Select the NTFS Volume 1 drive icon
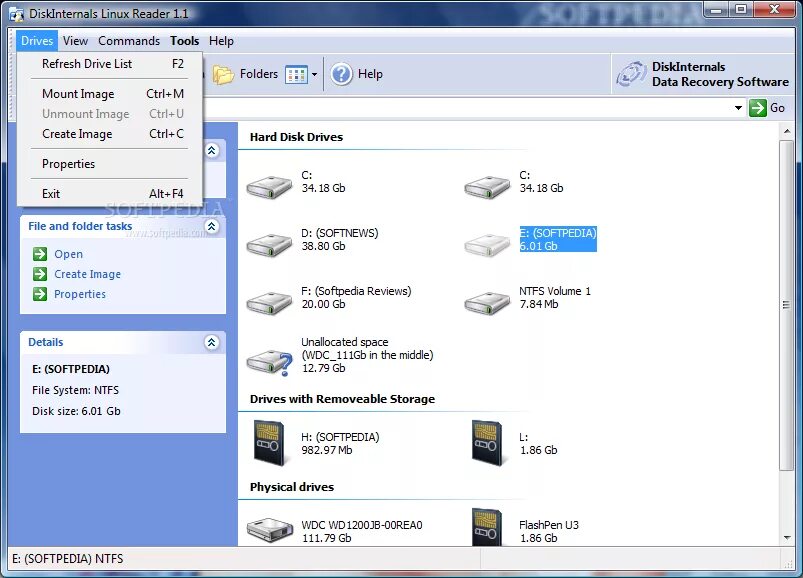 tap(488, 303)
